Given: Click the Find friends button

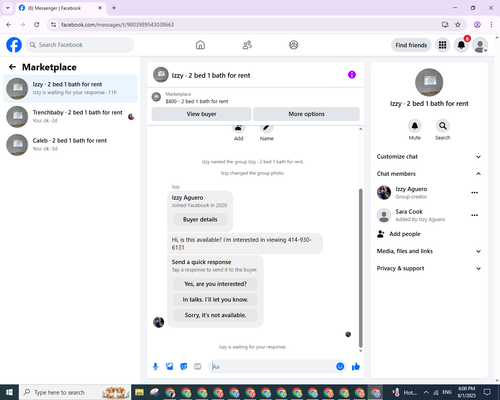Looking at the screenshot, I should 411,45.
